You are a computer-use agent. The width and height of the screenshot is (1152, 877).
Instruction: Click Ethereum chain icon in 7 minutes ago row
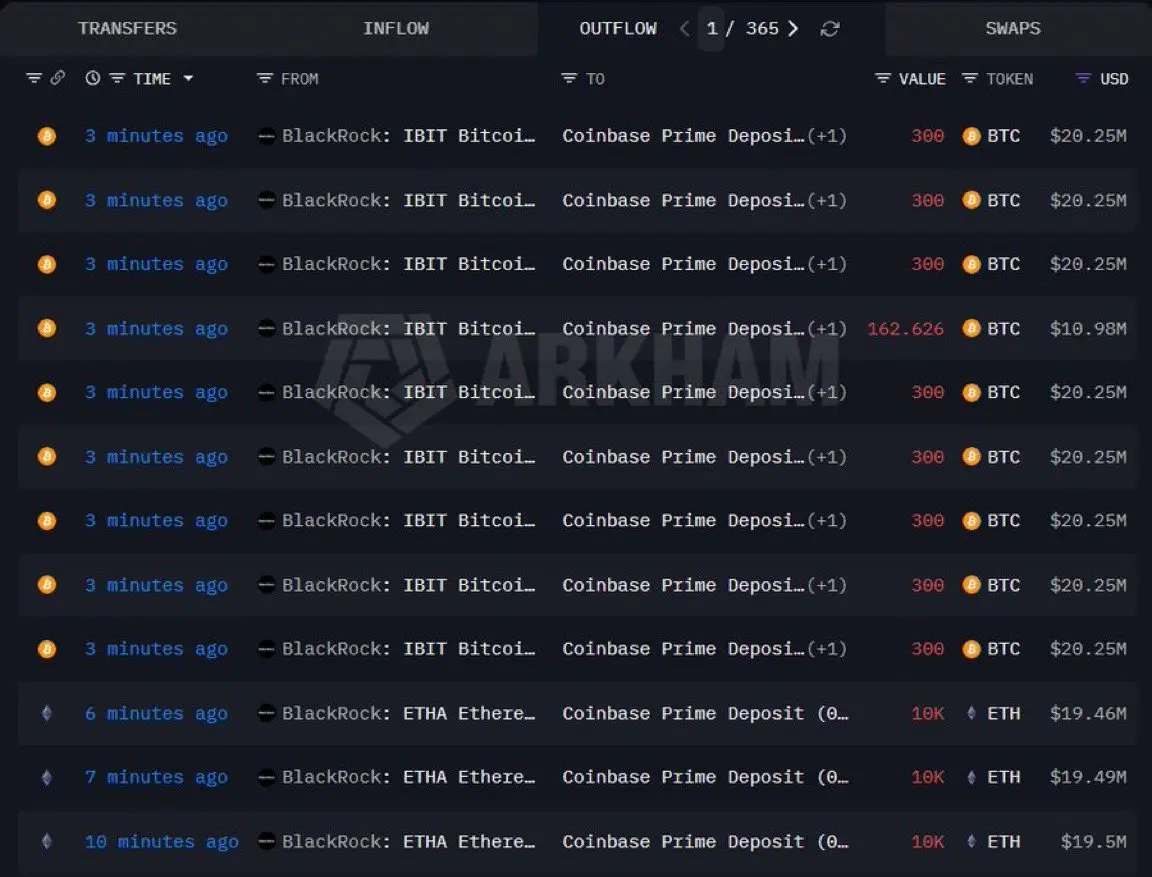[46, 777]
